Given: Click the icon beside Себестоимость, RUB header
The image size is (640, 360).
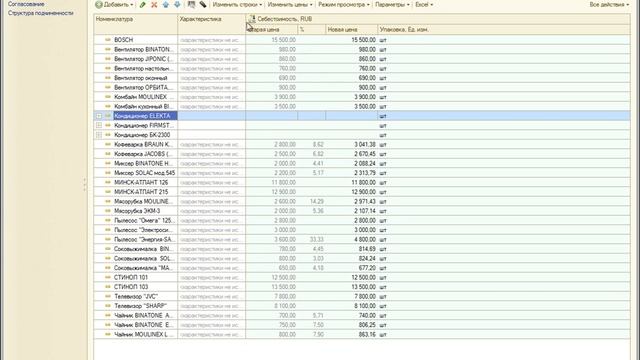Looking at the screenshot, I should point(252,19).
